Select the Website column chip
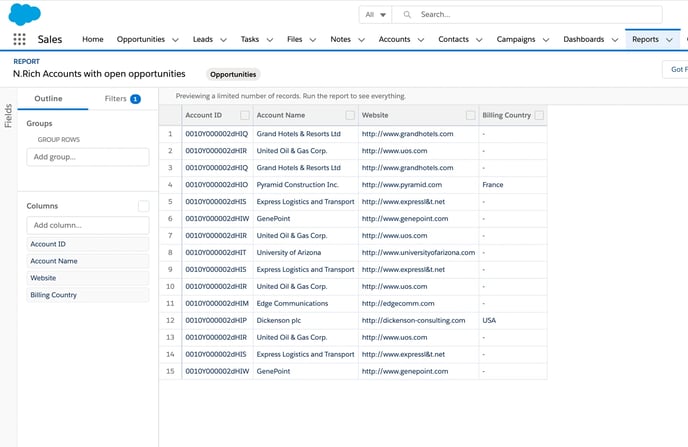 point(88,278)
